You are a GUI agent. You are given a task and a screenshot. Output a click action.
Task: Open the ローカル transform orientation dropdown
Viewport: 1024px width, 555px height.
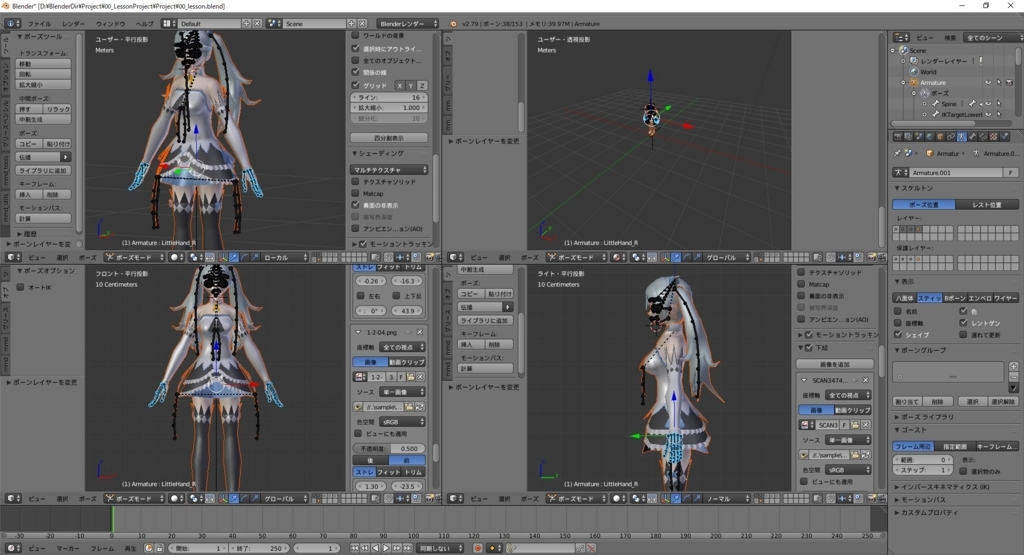point(285,257)
